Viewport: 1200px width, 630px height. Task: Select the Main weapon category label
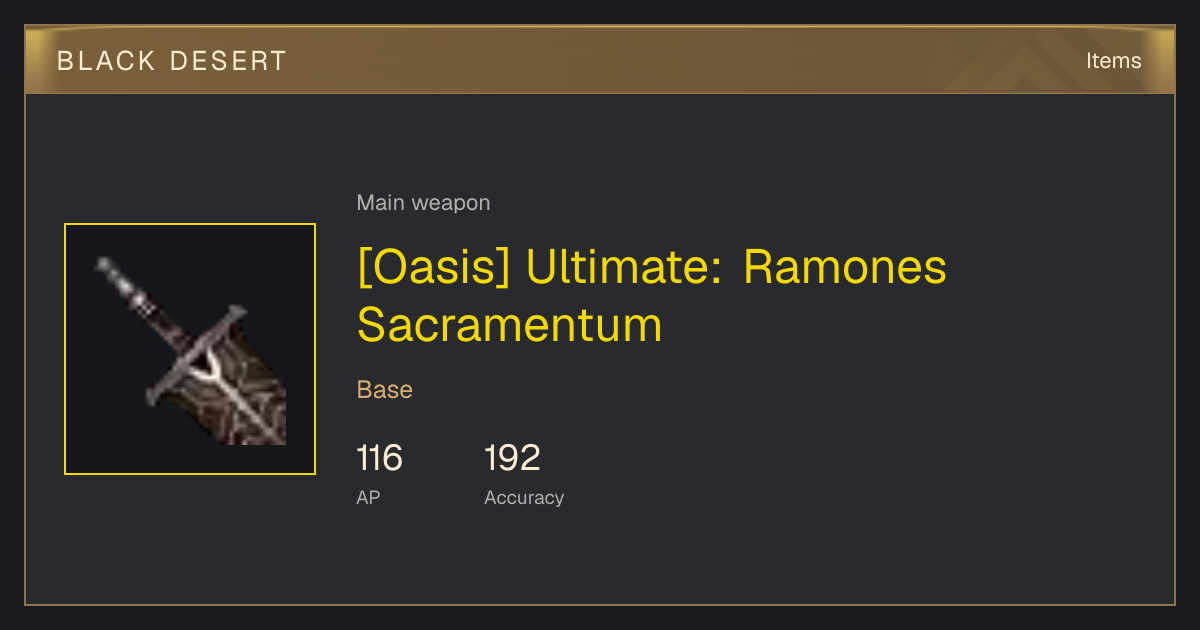tap(423, 203)
